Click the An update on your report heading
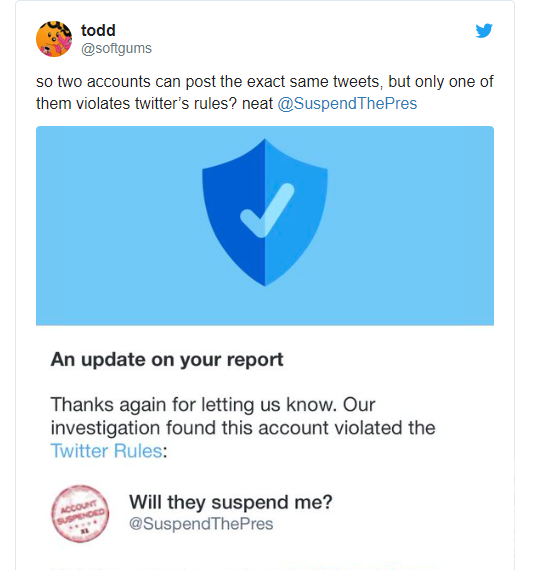The height and width of the screenshot is (570, 552). pyautogui.click(x=167, y=360)
